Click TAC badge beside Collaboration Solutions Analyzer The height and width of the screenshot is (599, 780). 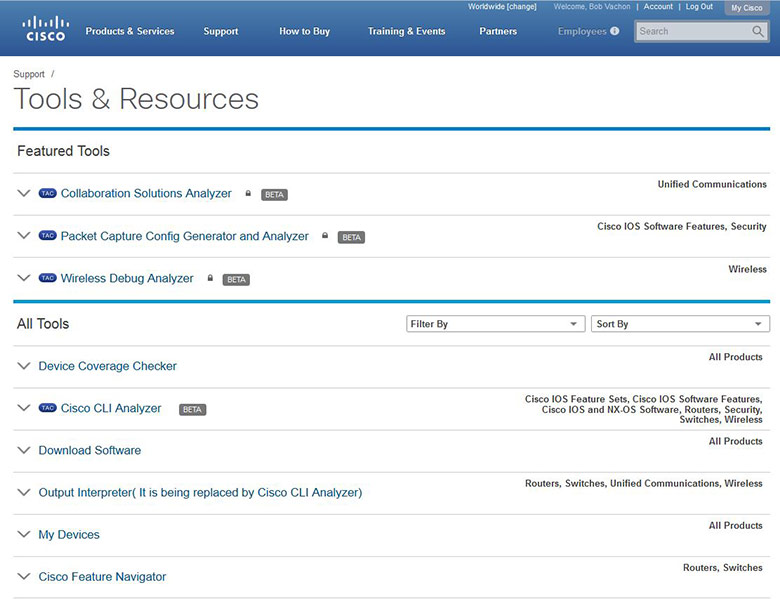(48, 194)
